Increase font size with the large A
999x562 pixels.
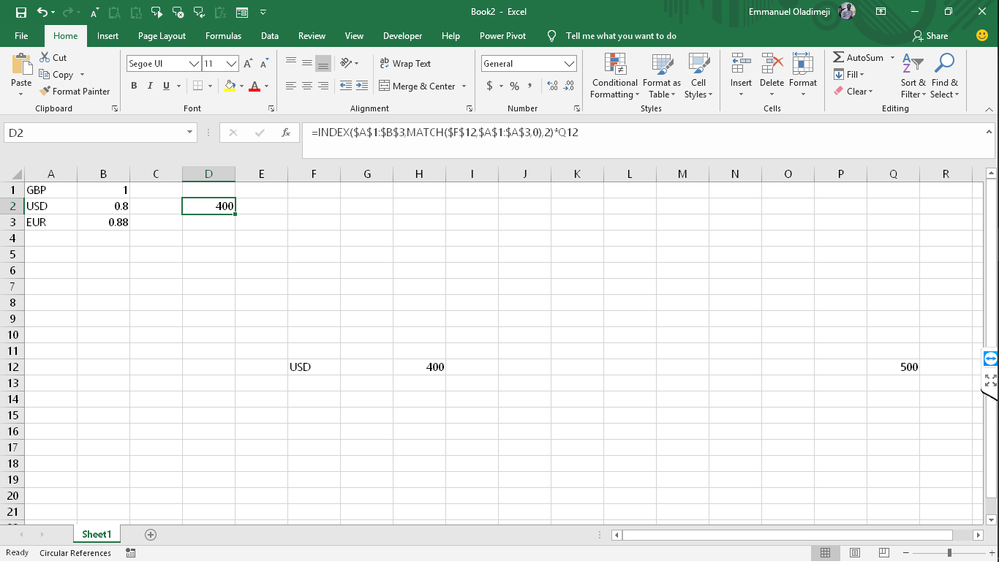[x=248, y=63]
